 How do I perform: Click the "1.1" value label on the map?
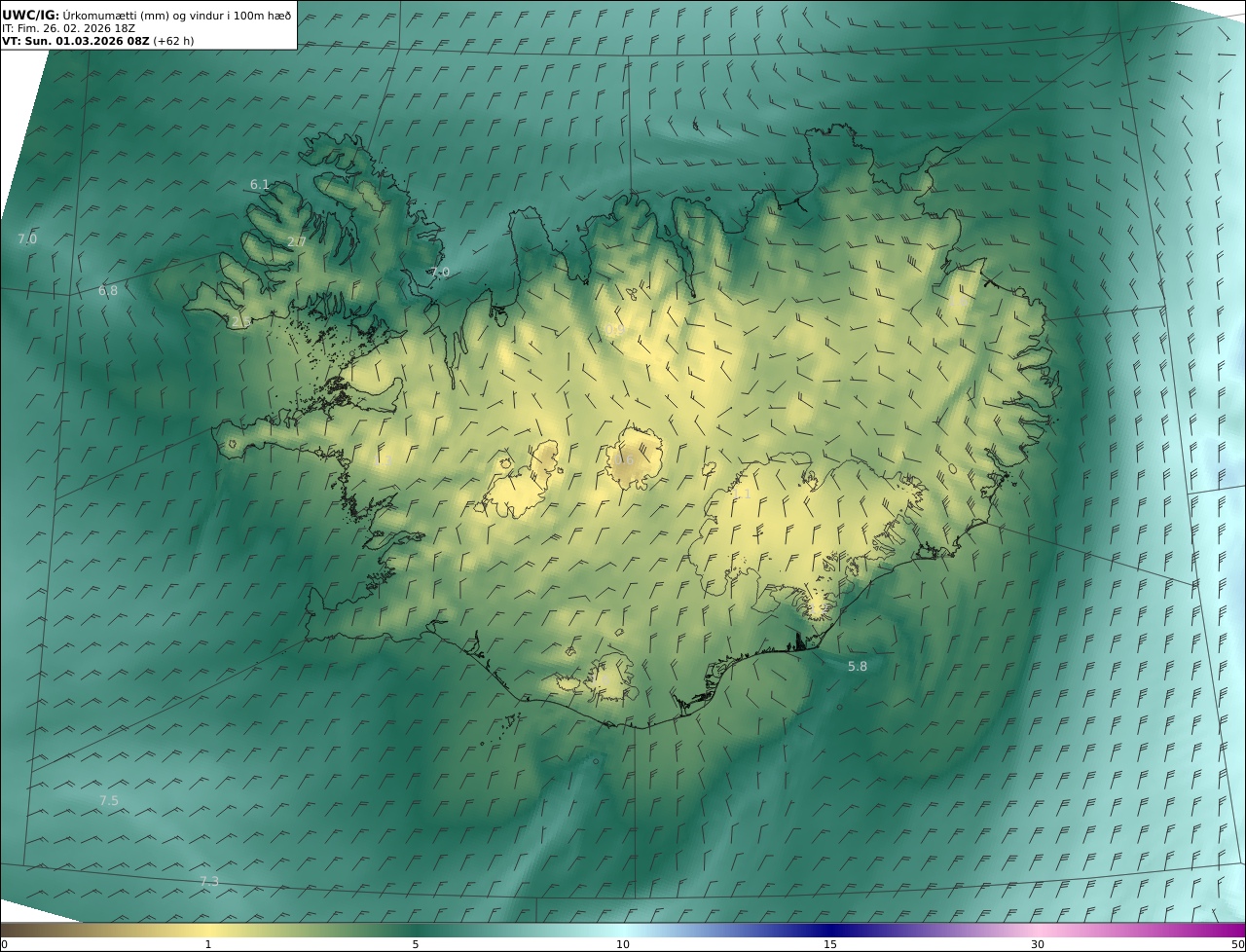(x=742, y=494)
